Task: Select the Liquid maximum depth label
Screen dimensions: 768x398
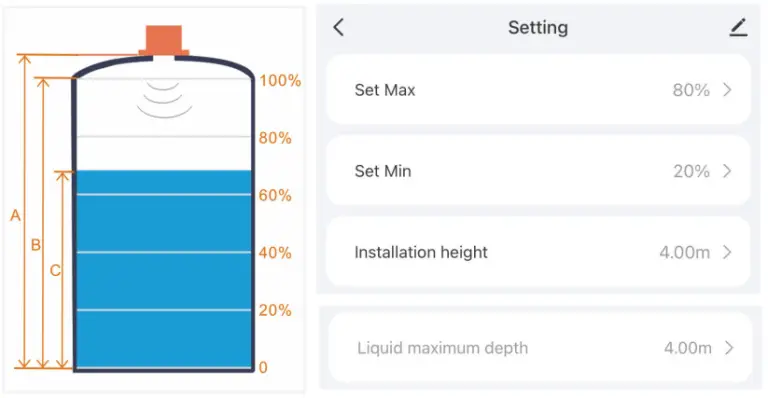Action: click(443, 348)
